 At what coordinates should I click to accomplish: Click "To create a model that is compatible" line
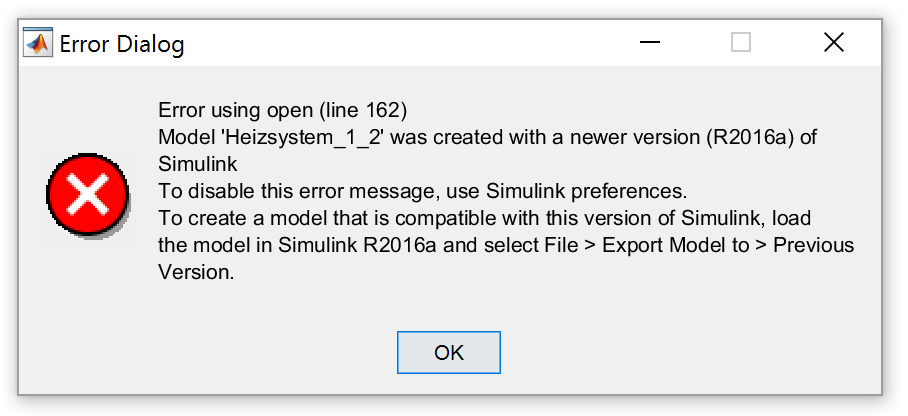[x=355, y=218]
